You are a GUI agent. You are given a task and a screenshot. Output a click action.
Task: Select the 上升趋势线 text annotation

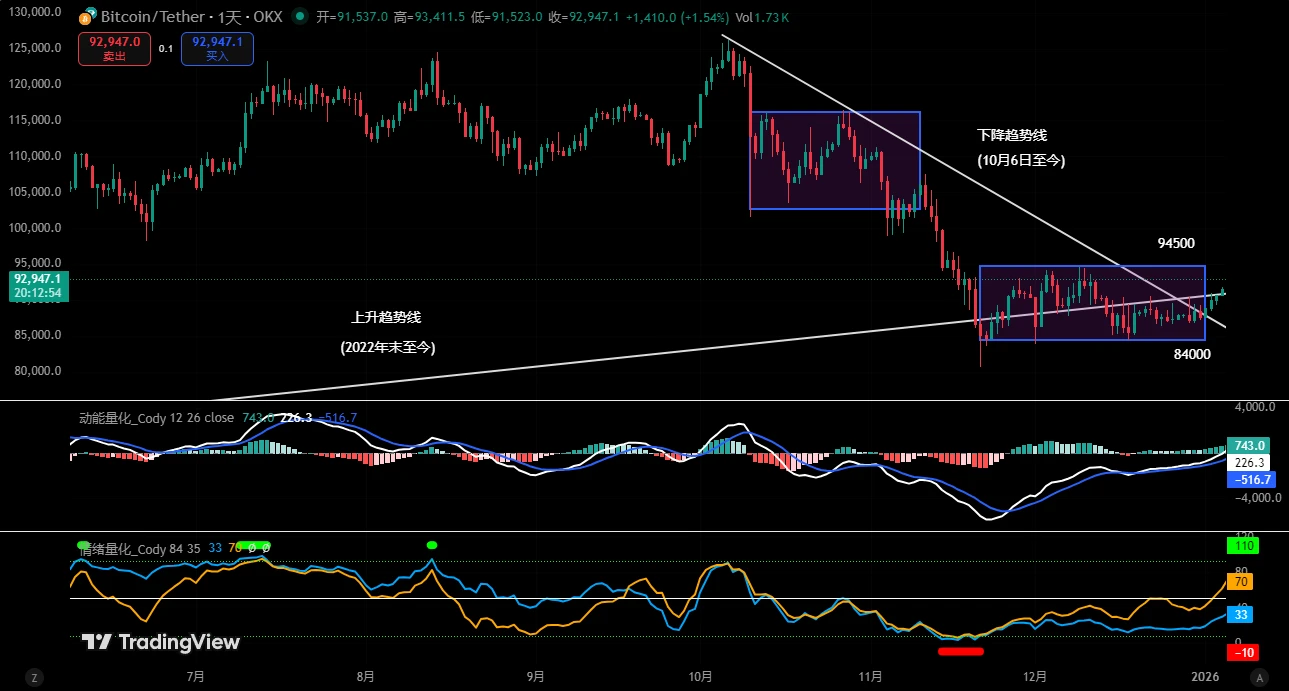click(386, 317)
